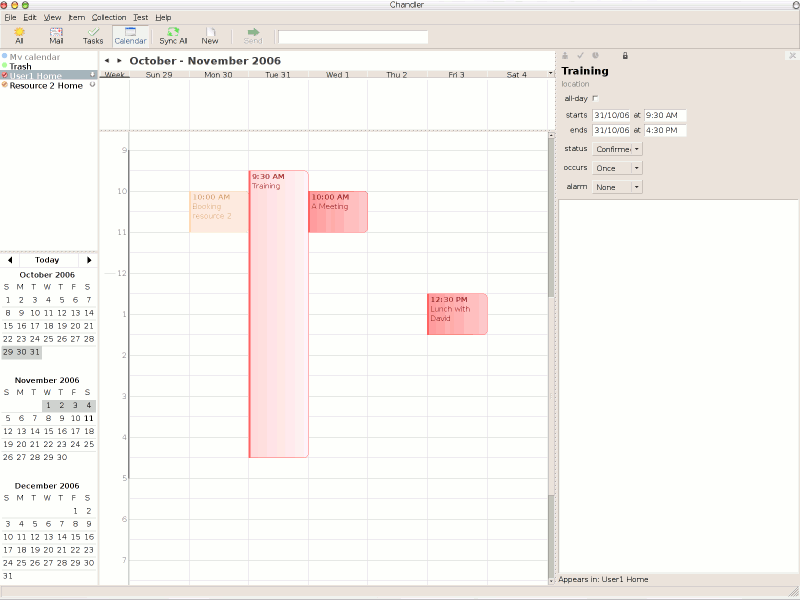The height and width of the screenshot is (600, 800).
Task: Open the Tasks view
Action: [x=93, y=36]
